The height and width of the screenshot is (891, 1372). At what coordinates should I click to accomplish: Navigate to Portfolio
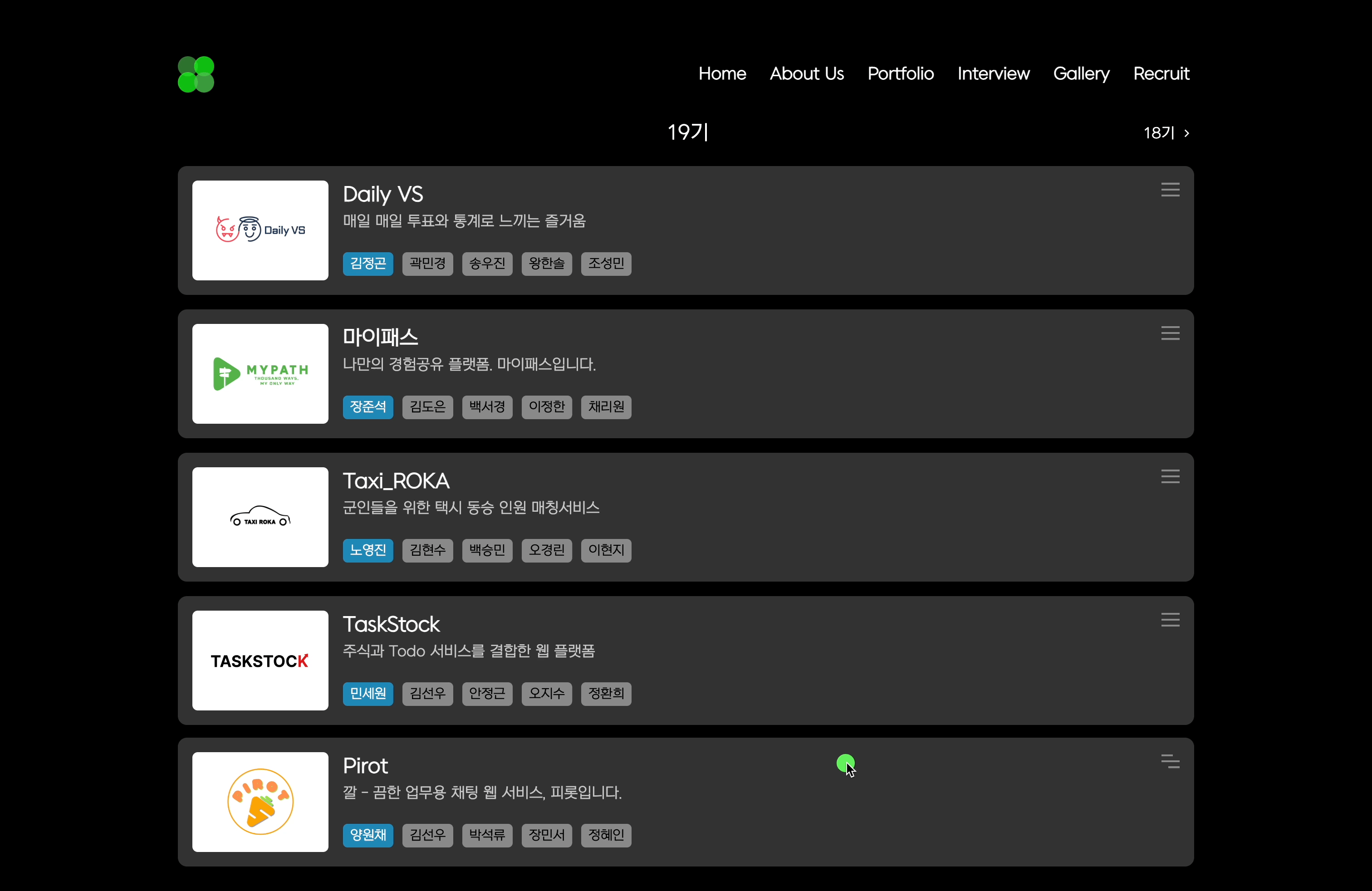901,74
